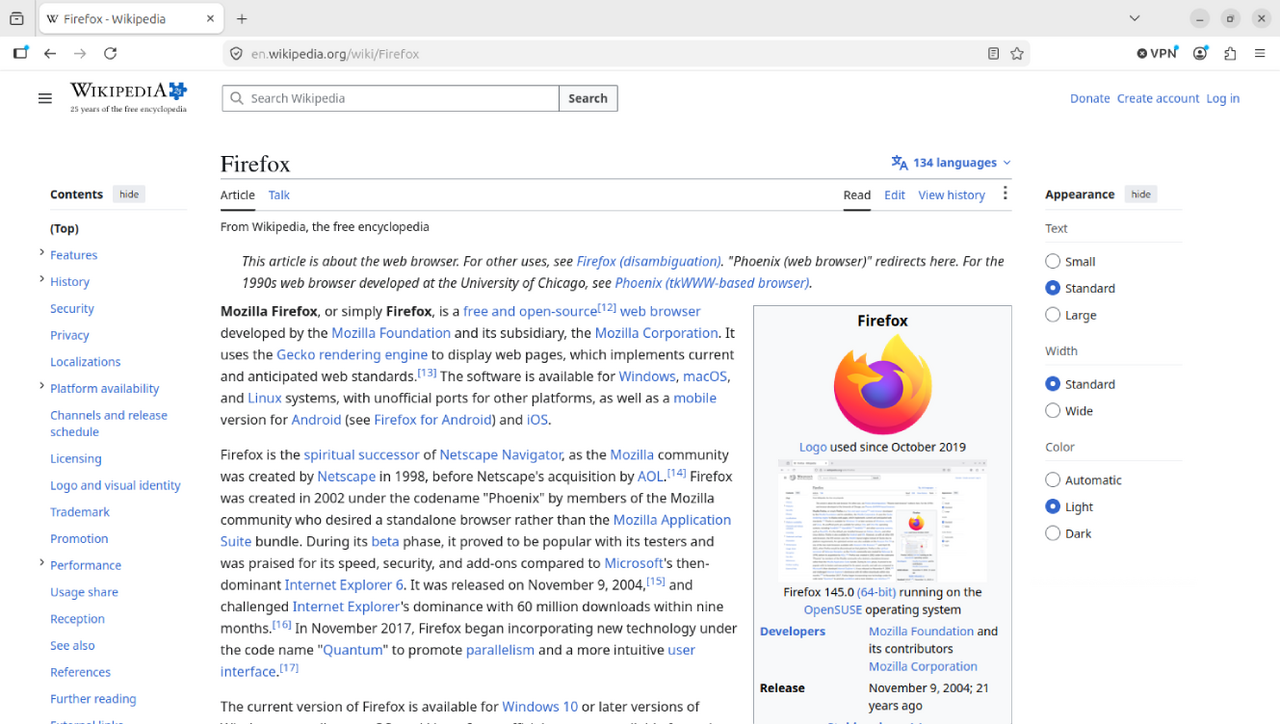The width and height of the screenshot is (1280, 724).
Task: Open the Edit tab
Action: 894,195
